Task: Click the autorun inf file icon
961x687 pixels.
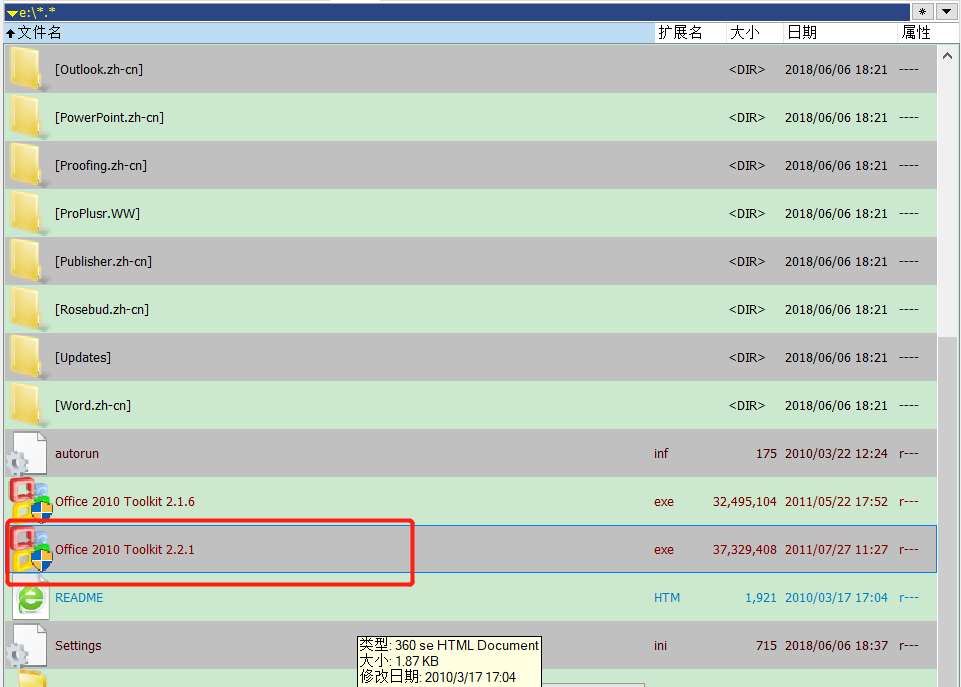Action: [26, 454]
